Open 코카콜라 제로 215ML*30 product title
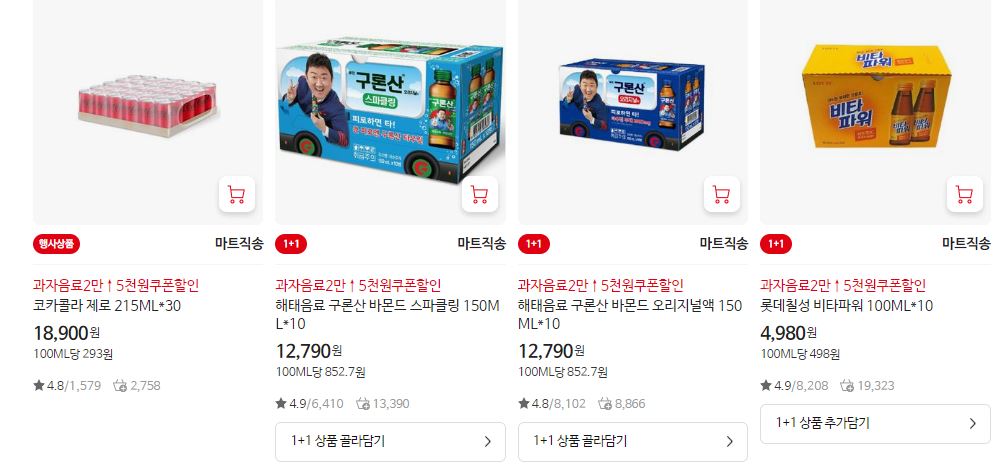Image resolution: width=1003 pixels, height=471 pixels. (x=107, y=306)
